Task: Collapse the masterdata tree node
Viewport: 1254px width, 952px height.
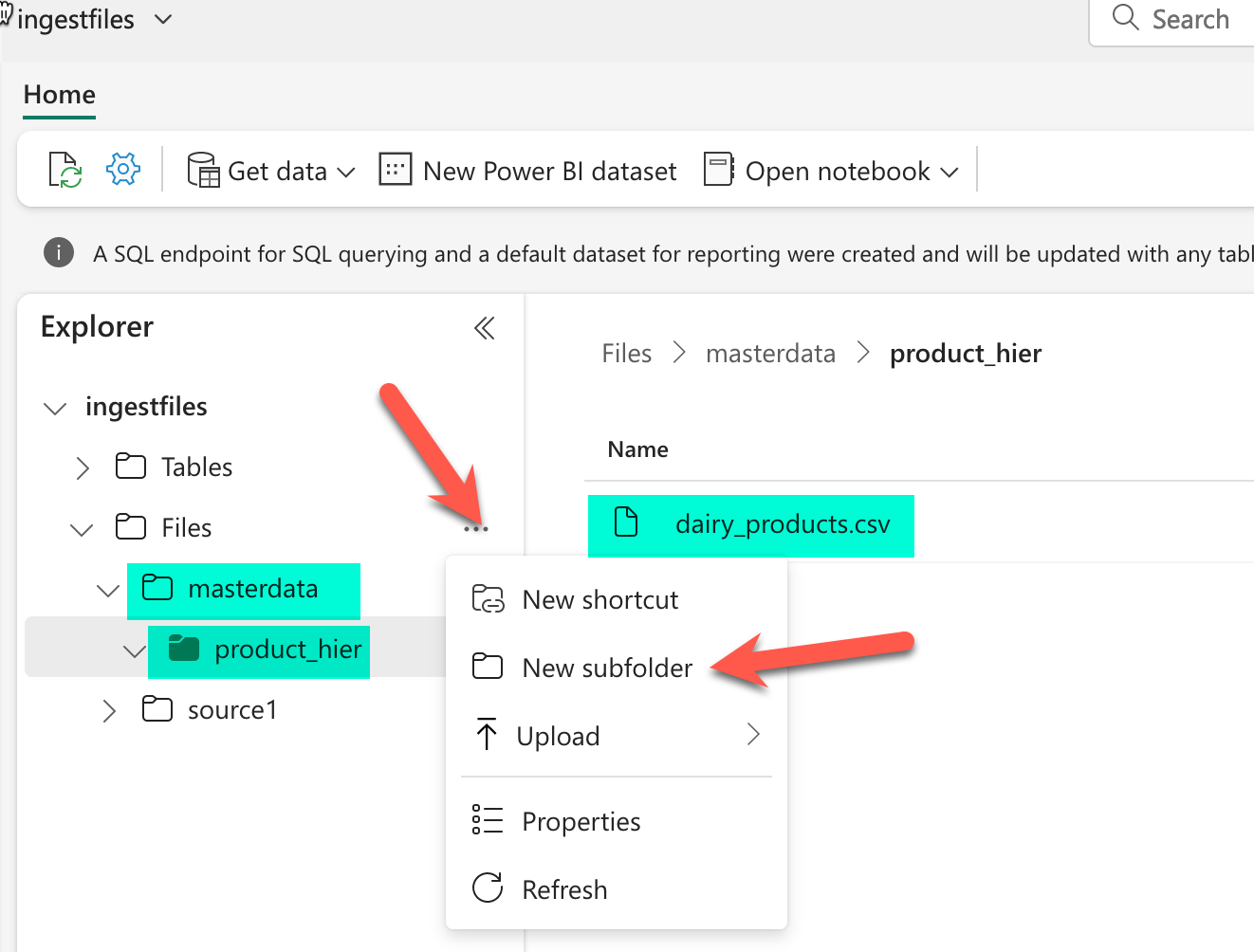Action: (x=108, y=591)
